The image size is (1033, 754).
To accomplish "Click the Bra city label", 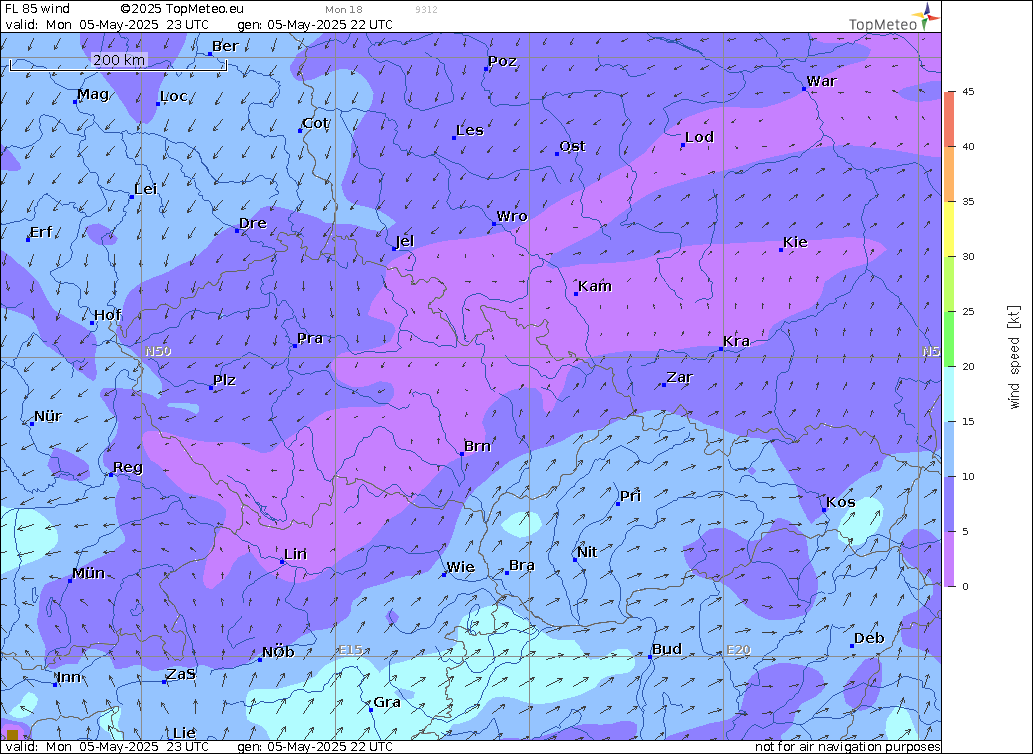I will (x=522, y=565).
